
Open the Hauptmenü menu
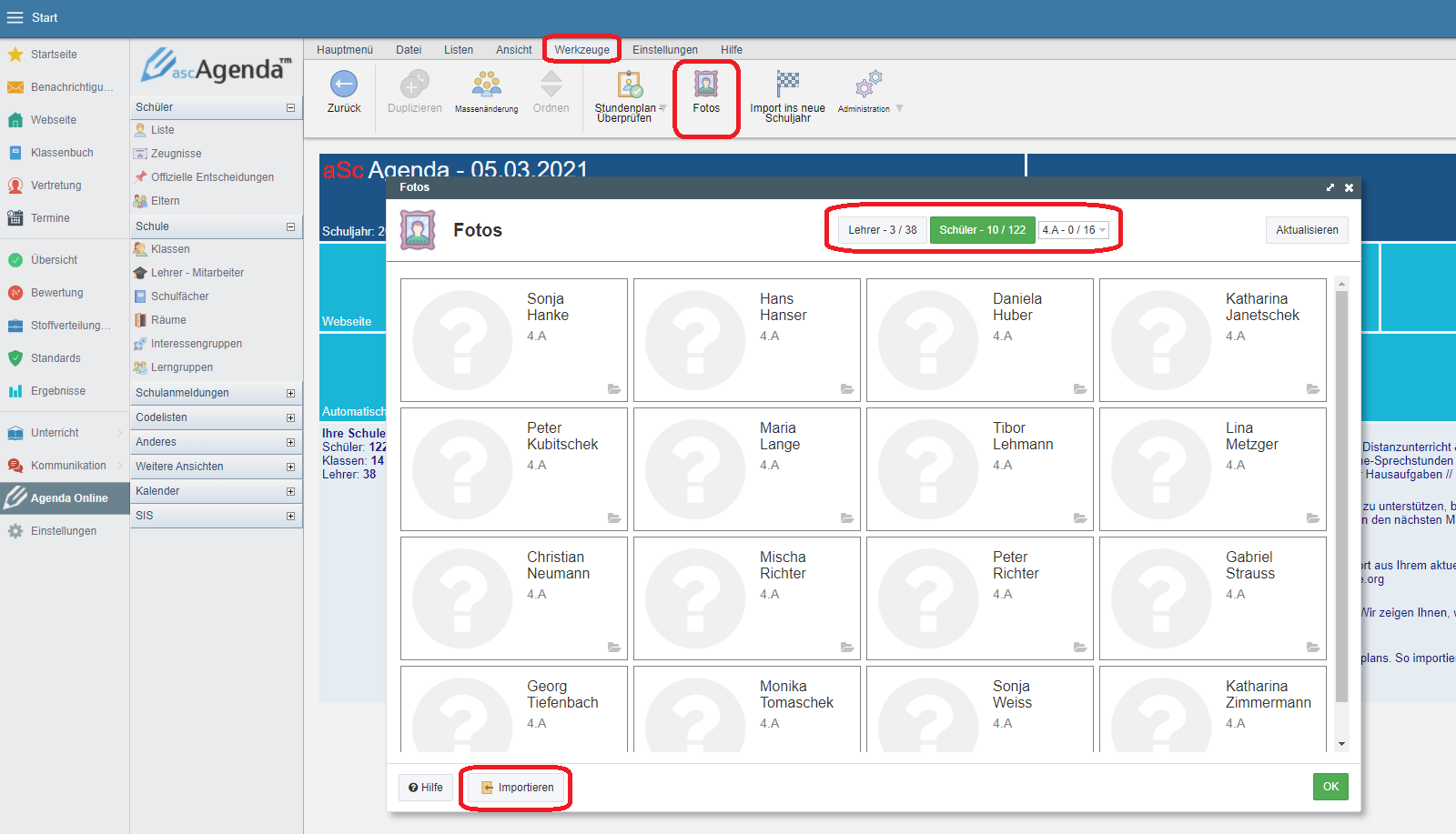[345, 50]
